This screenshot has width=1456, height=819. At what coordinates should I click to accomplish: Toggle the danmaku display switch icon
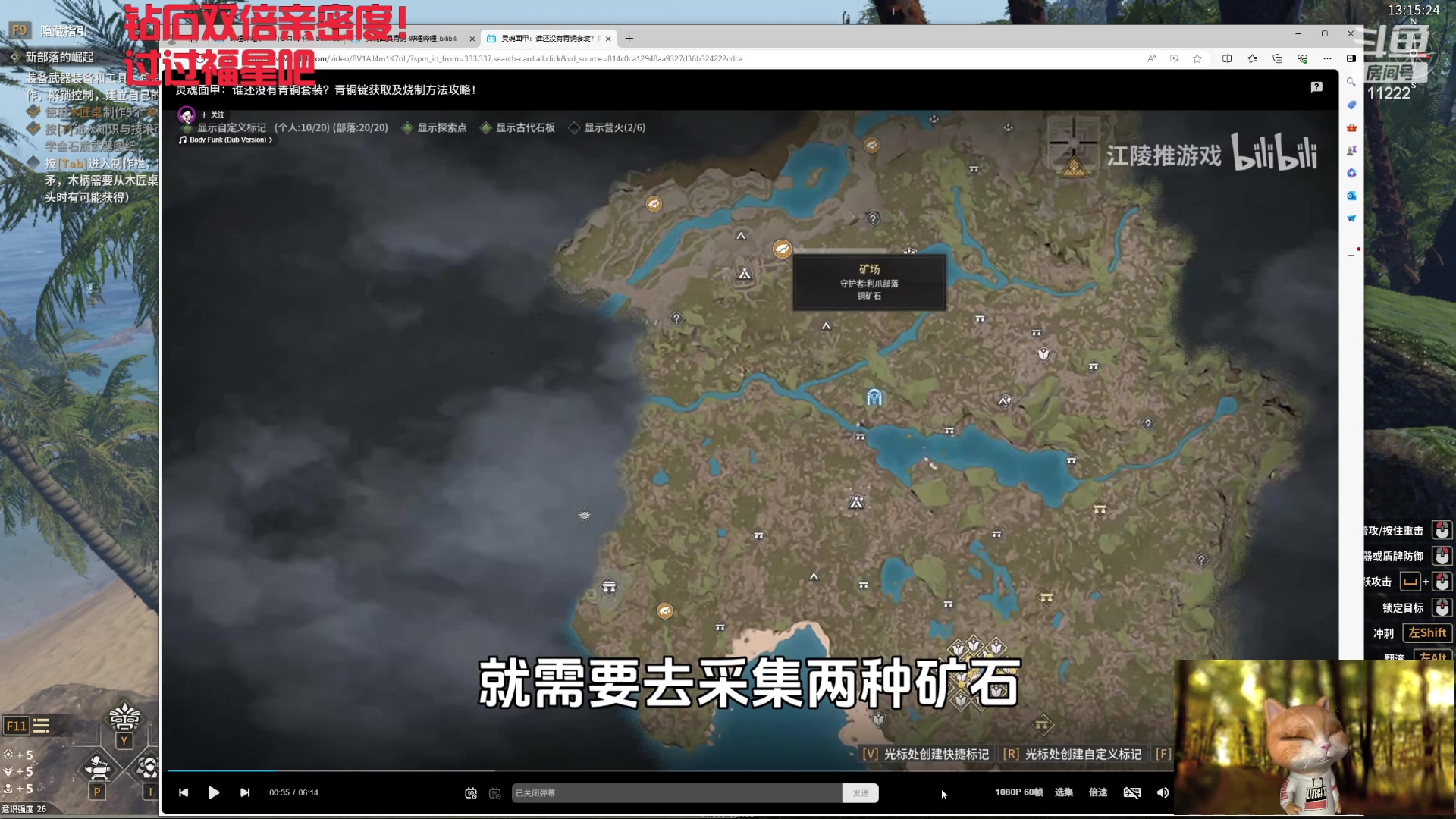click(x=471, y=793)
